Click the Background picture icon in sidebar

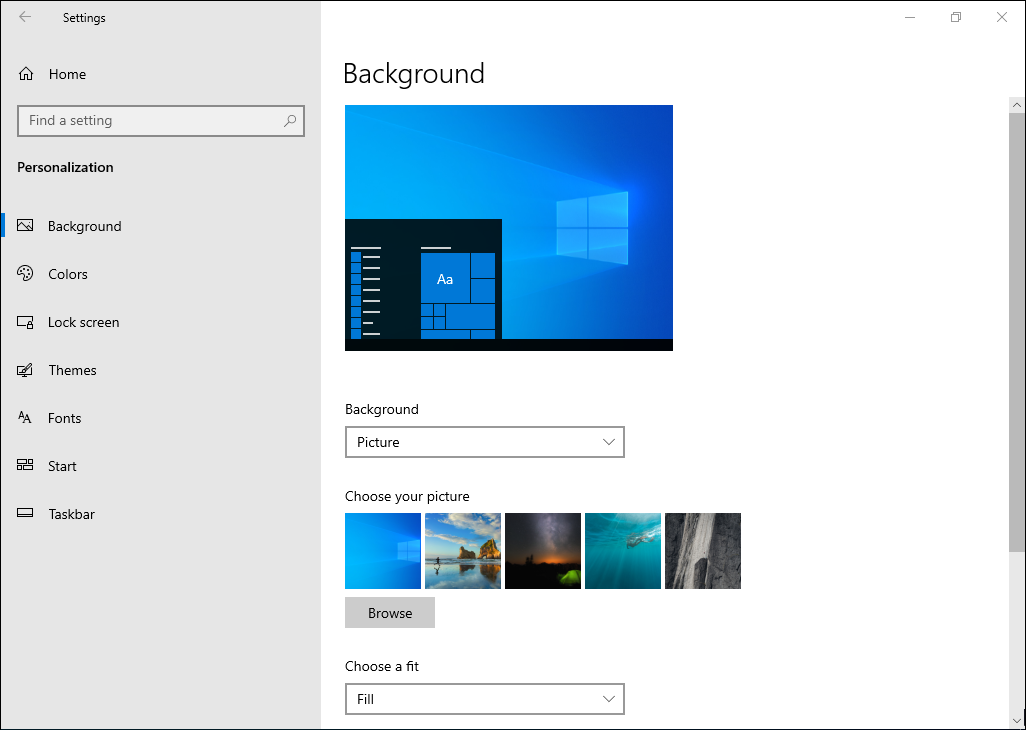pos(25,226)
